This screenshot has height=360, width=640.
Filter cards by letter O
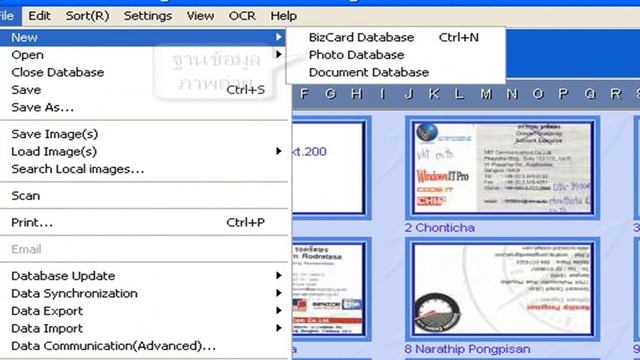pos(538,94)
